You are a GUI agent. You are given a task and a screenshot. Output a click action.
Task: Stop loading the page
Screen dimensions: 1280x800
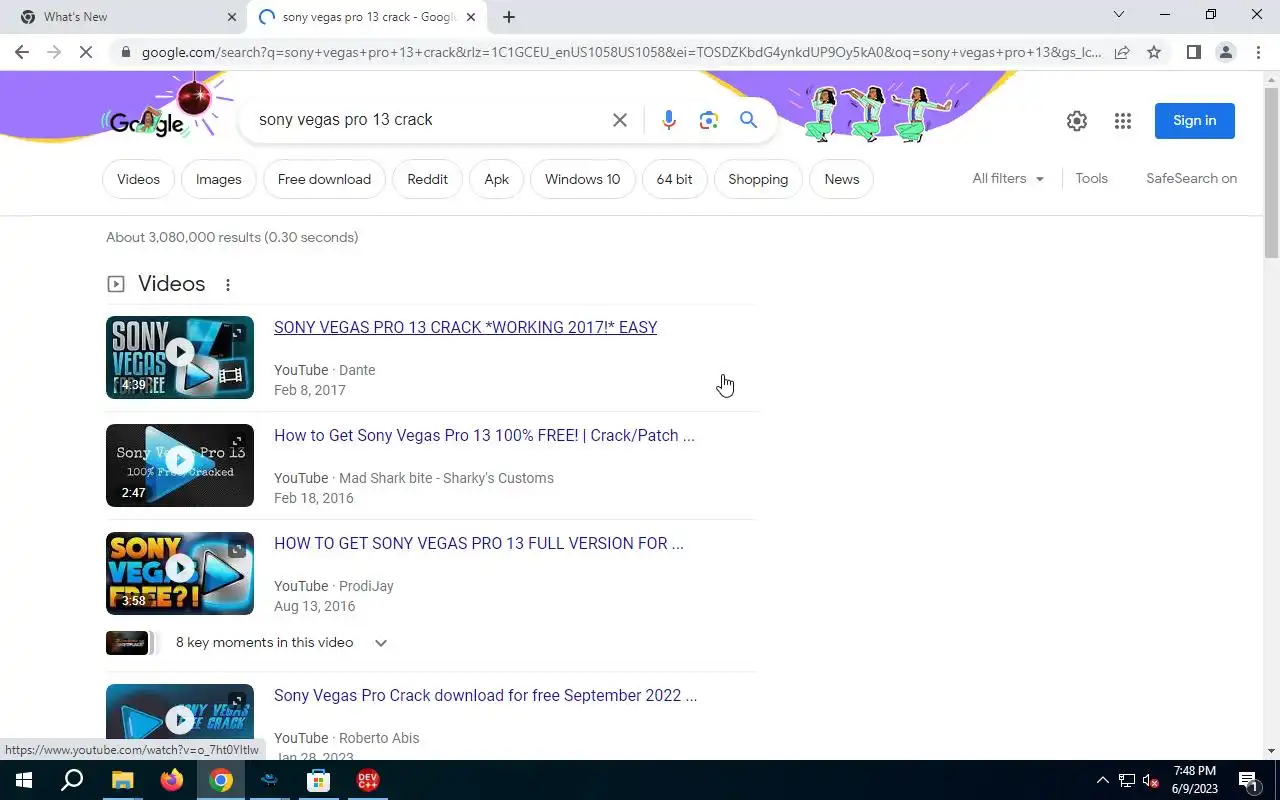click(86, 52)
